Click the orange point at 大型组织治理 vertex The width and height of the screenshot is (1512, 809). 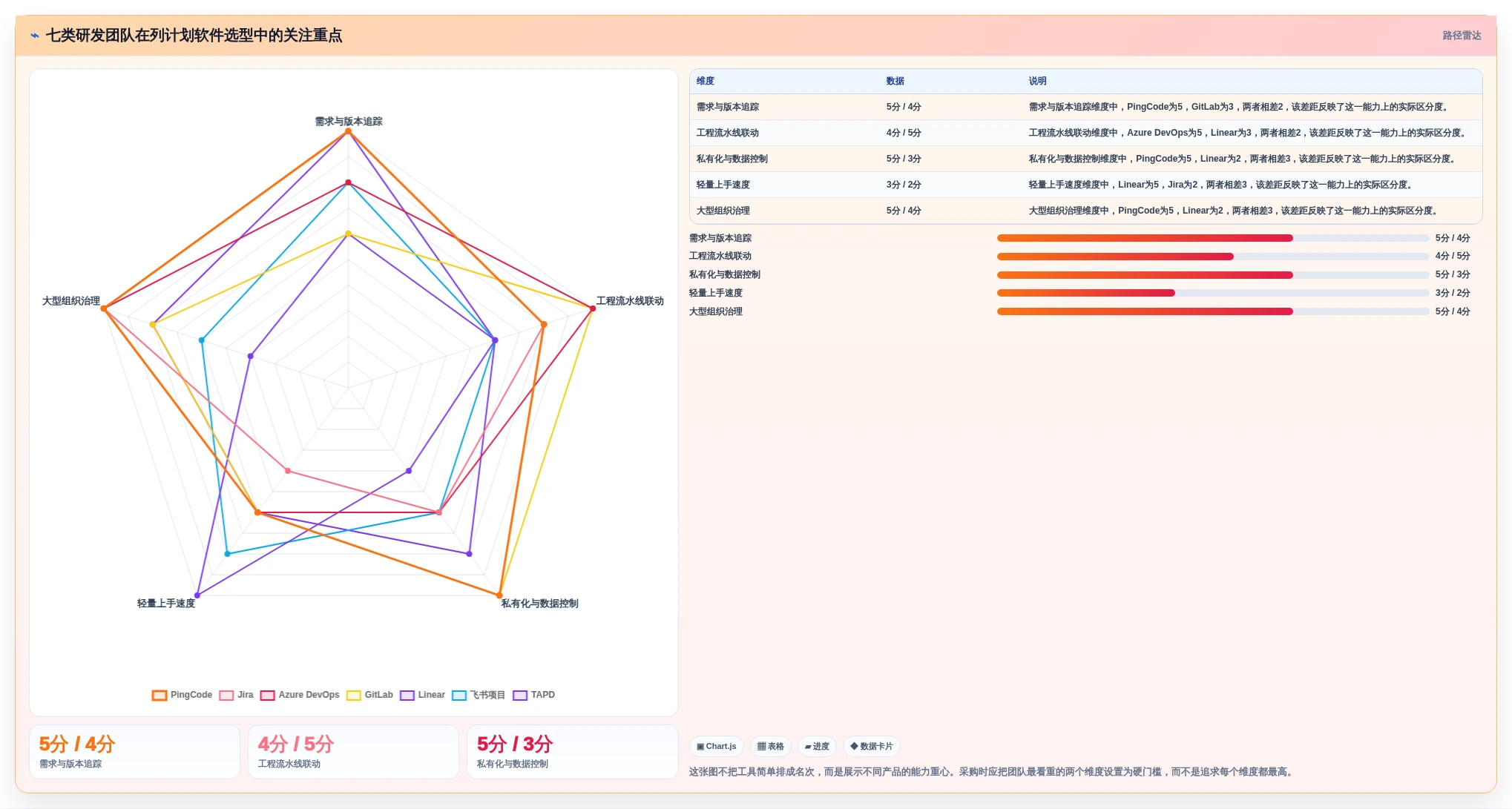tap(104, 308)
